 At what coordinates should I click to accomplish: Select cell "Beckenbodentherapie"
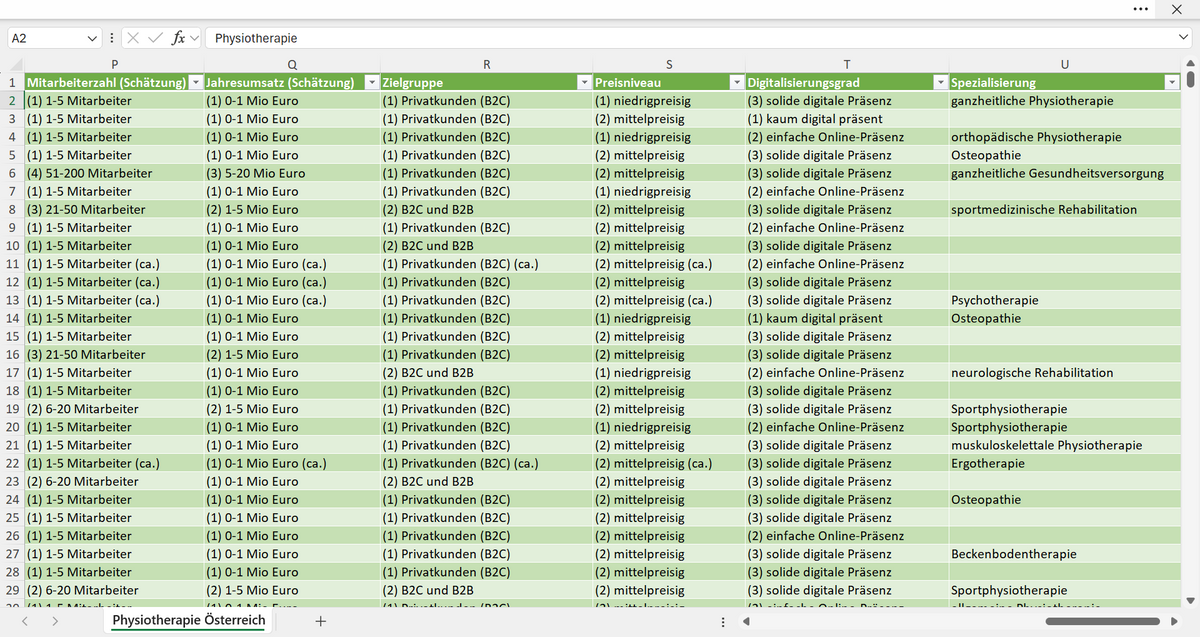1064,554
